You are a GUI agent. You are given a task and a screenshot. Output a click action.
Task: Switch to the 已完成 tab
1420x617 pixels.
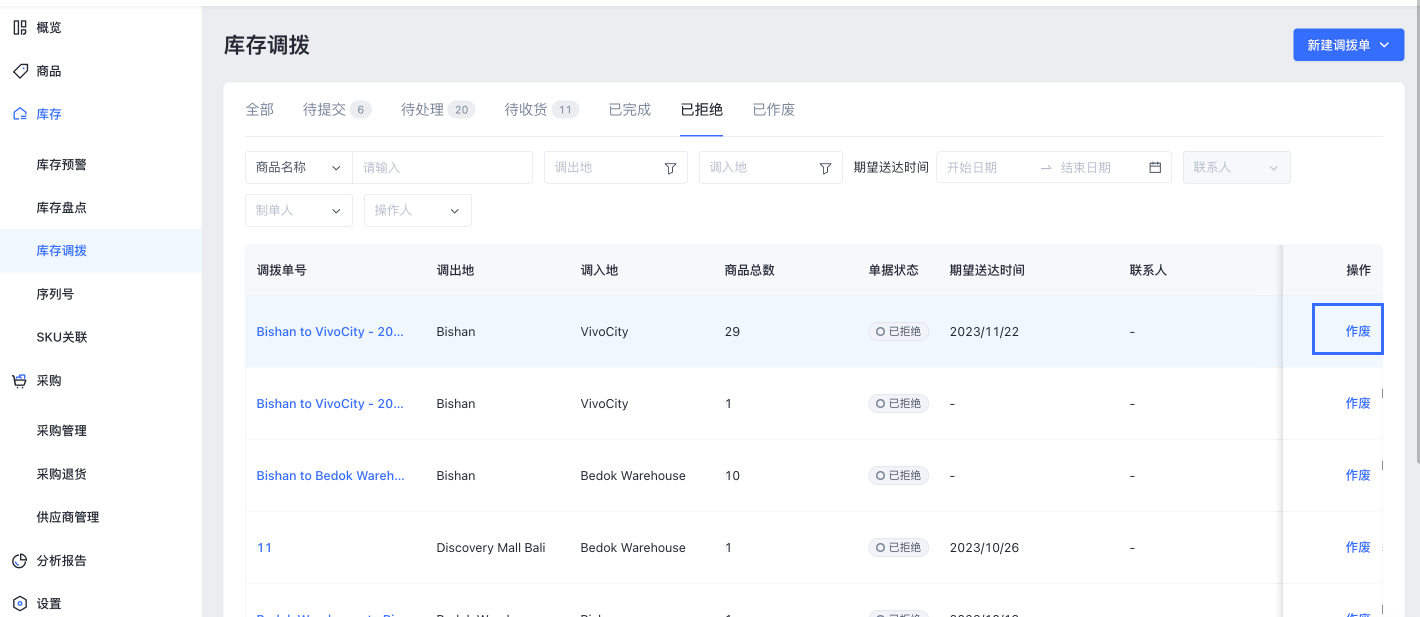(x=630, y=110)
